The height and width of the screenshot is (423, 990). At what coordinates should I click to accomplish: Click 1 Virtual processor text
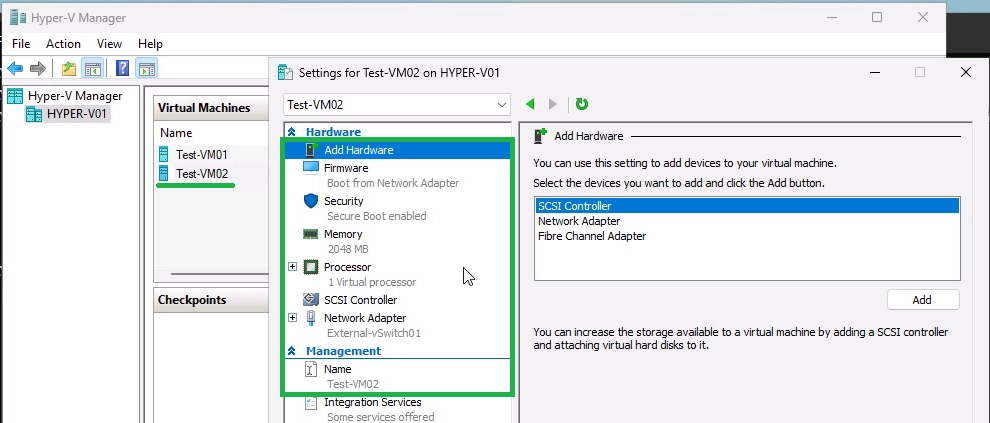click(x=372, y=282)
